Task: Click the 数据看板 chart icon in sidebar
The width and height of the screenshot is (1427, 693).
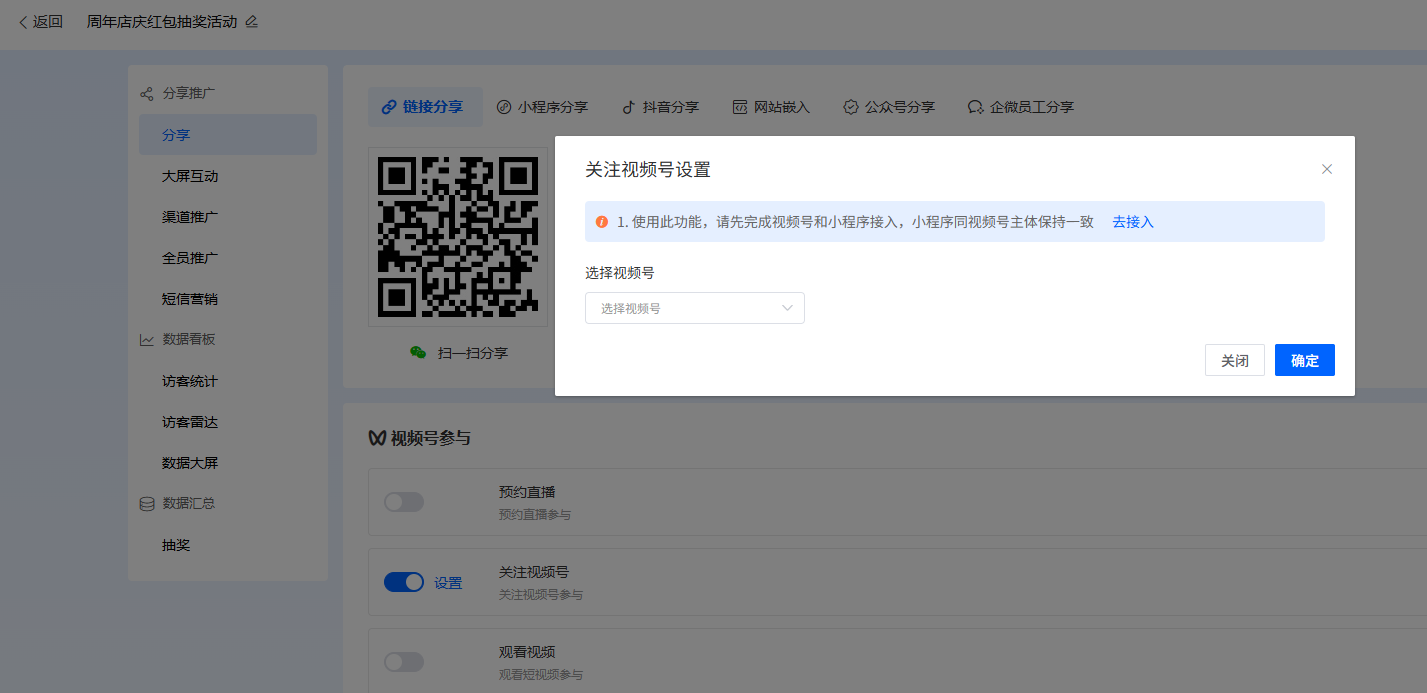Action: [147, 340]
